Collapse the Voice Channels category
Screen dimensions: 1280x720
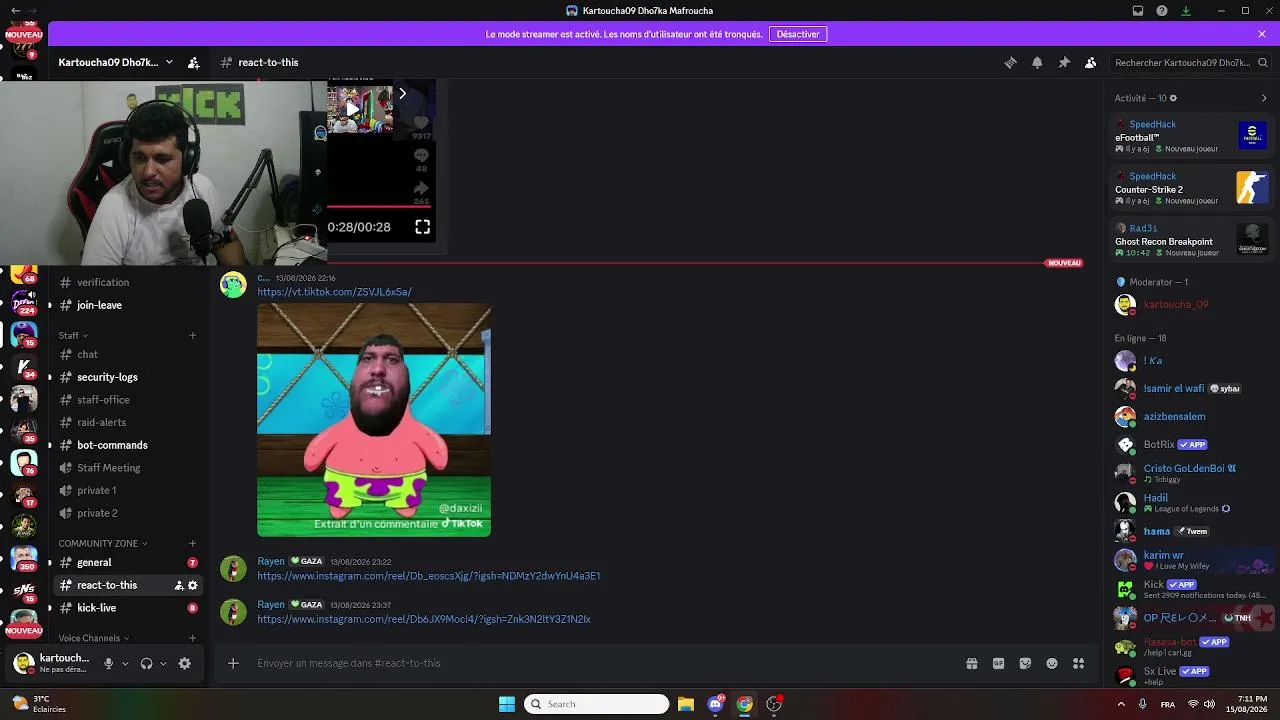click(x=94, y=638)
